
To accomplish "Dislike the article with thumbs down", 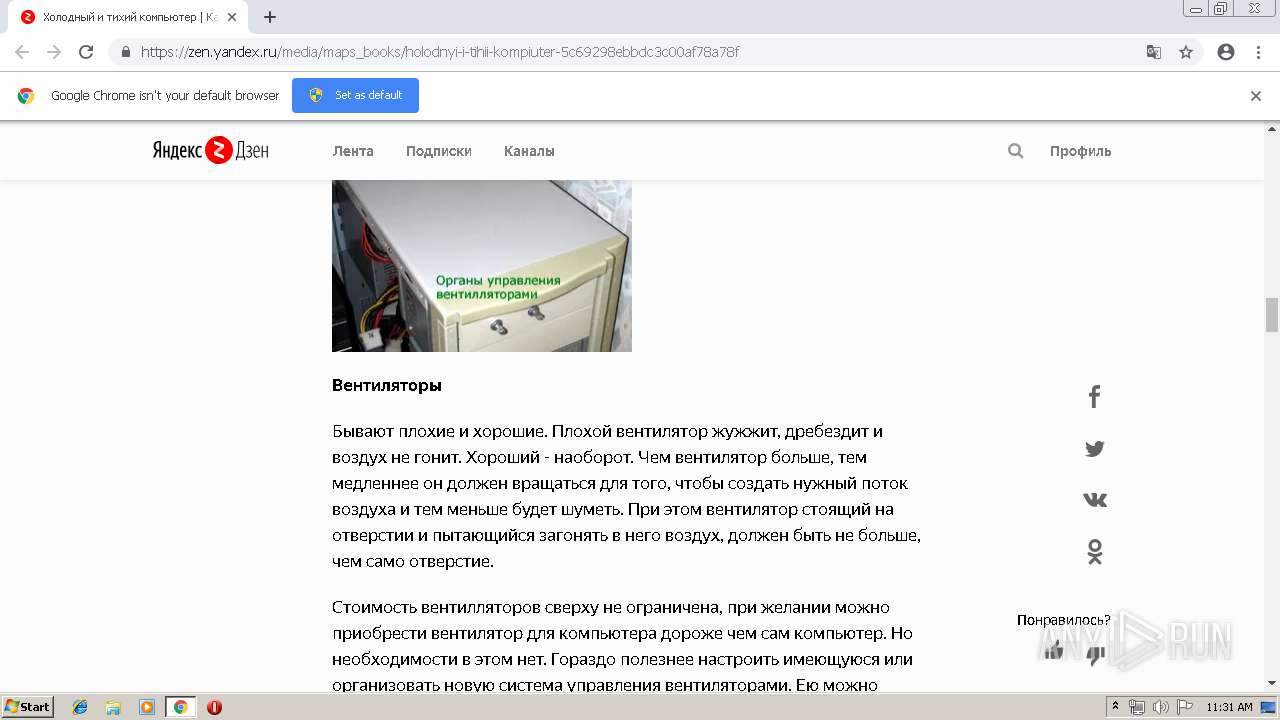I will pyautogui.click(x=1096, y=656).
